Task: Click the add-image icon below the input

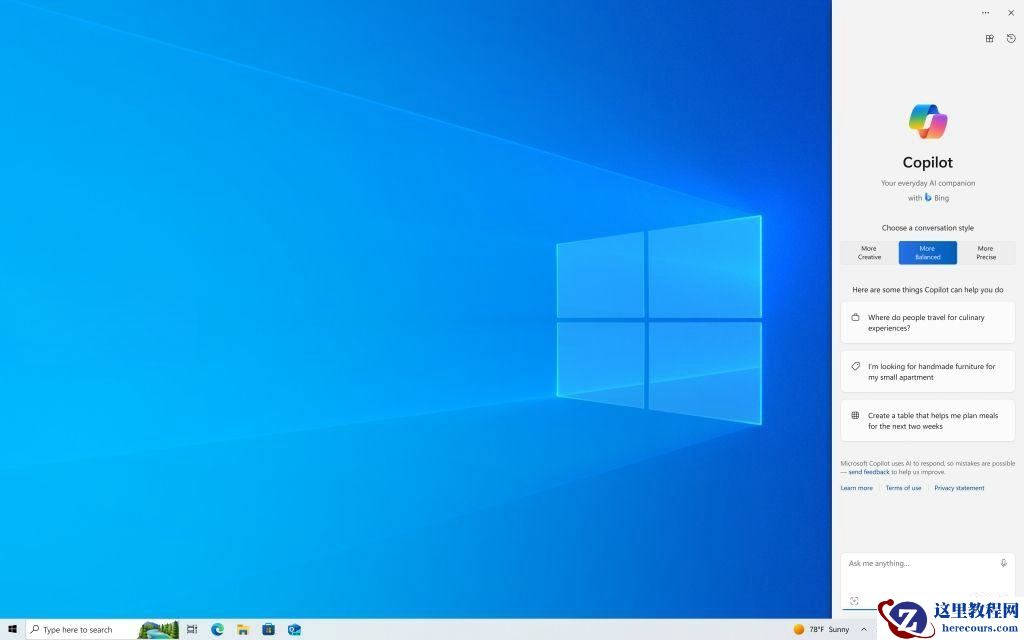Action: (854, 600)
